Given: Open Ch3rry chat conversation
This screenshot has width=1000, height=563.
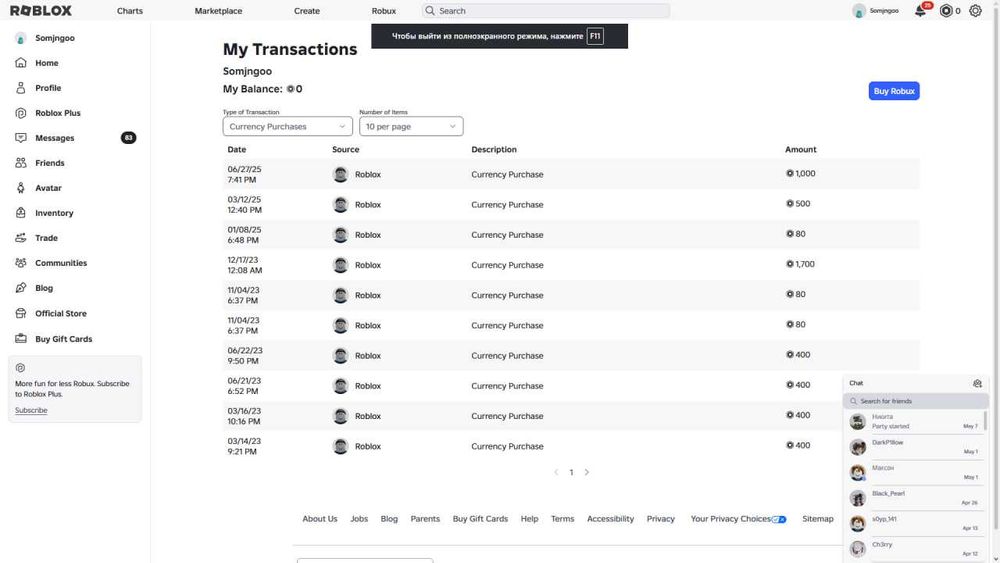Looking at the screenshot, I should (x=915, y=549).
